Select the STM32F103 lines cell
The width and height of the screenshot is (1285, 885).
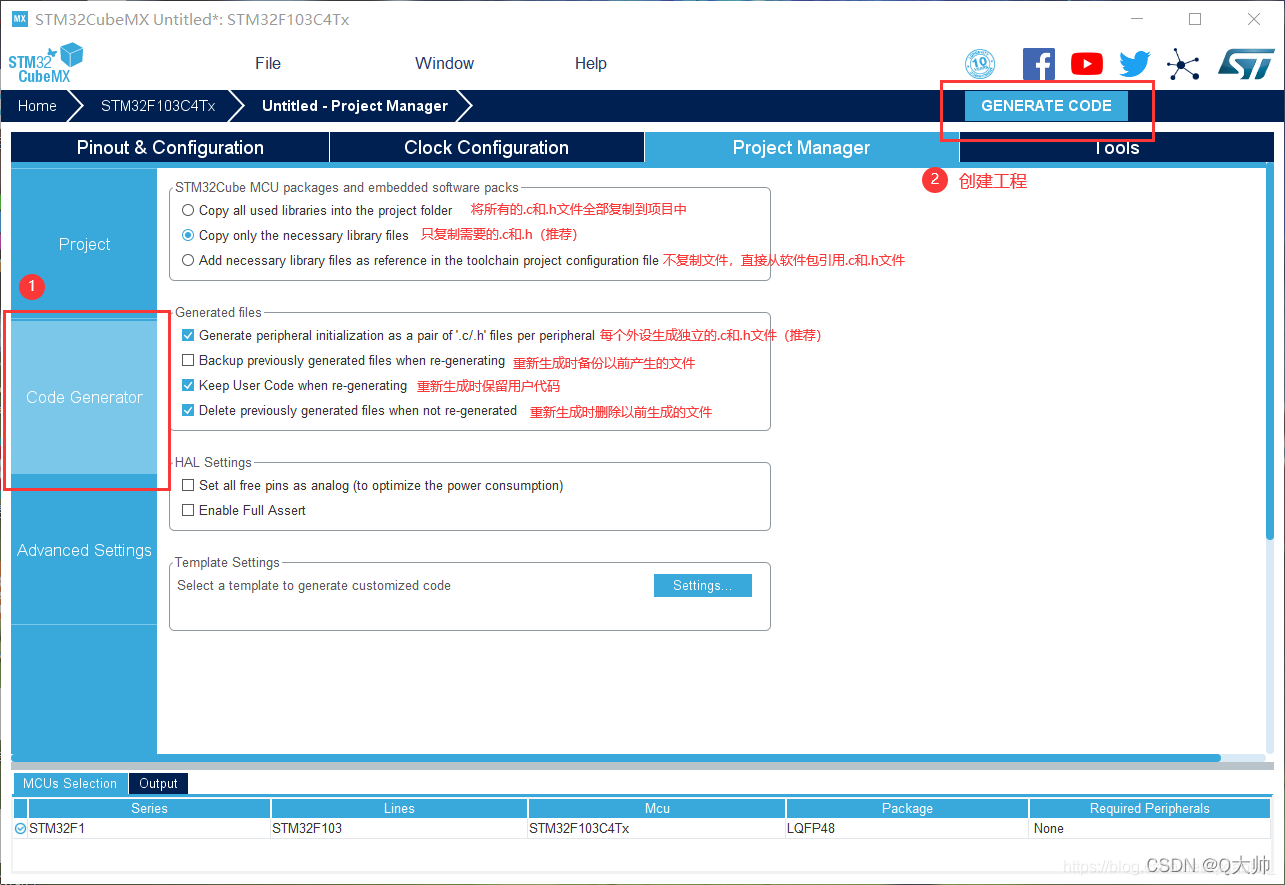tap(399, 828)
